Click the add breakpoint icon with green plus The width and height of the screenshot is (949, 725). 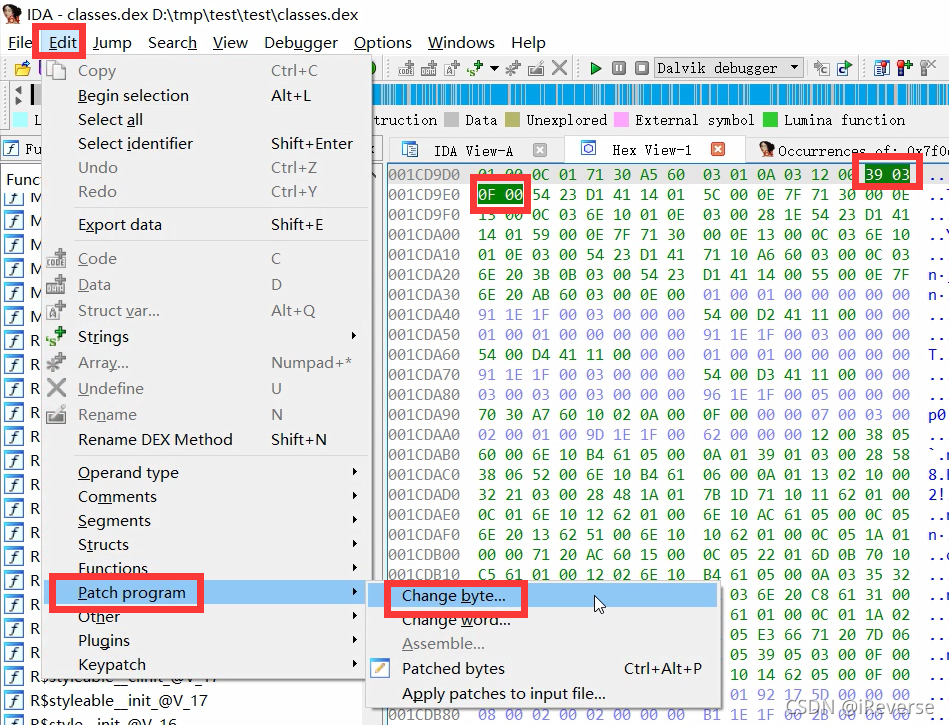(905, 68)
